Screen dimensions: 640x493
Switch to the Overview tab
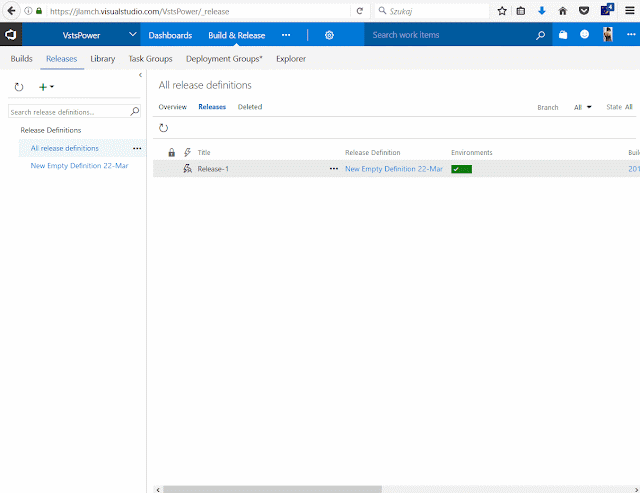coord(173,107)
